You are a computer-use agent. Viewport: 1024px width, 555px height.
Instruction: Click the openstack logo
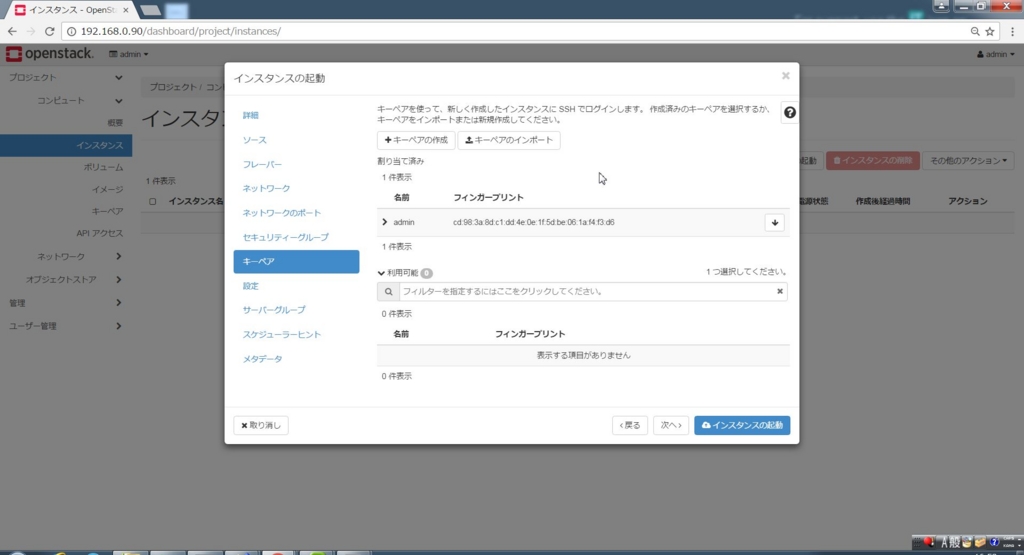point(50,54)
